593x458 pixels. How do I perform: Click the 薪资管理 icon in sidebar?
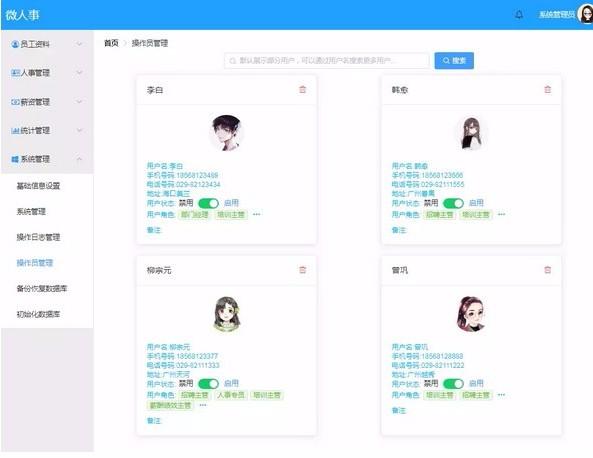pos(15,102)
